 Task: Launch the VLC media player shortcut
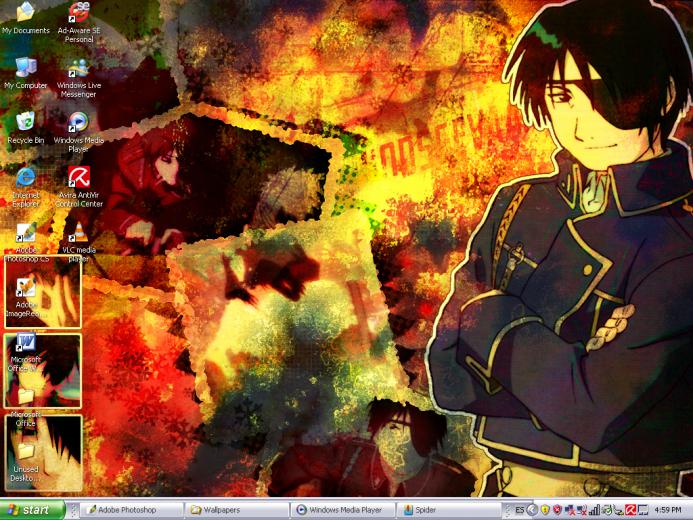tap(79, 242)
